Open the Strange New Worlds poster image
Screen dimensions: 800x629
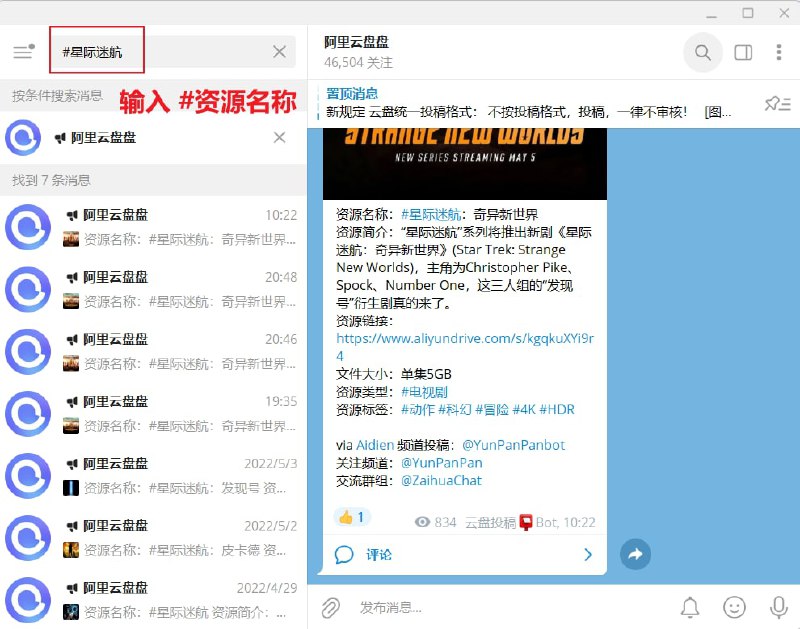point(465,164)
